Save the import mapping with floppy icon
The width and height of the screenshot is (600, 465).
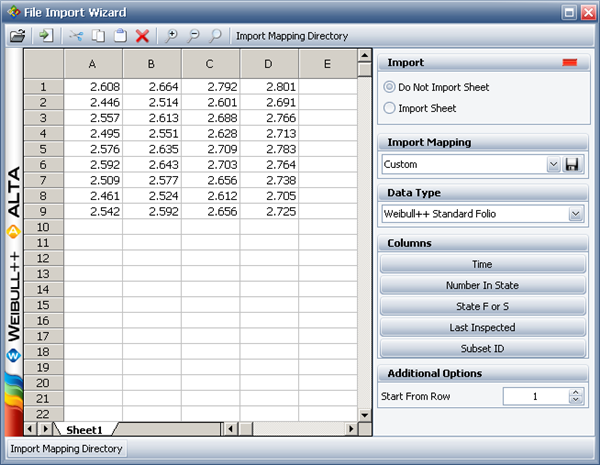[574, 164]
